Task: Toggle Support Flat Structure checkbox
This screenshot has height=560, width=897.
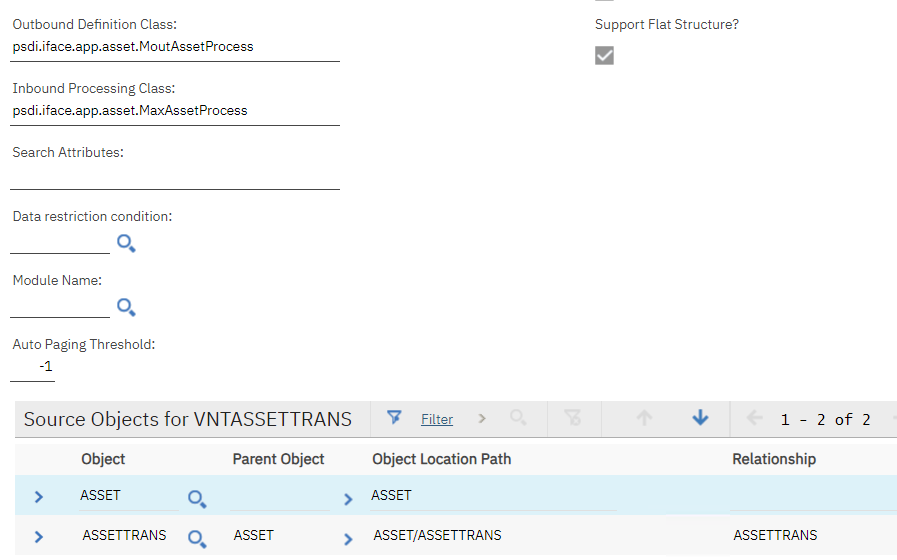Action: click(x=604, y=55)
